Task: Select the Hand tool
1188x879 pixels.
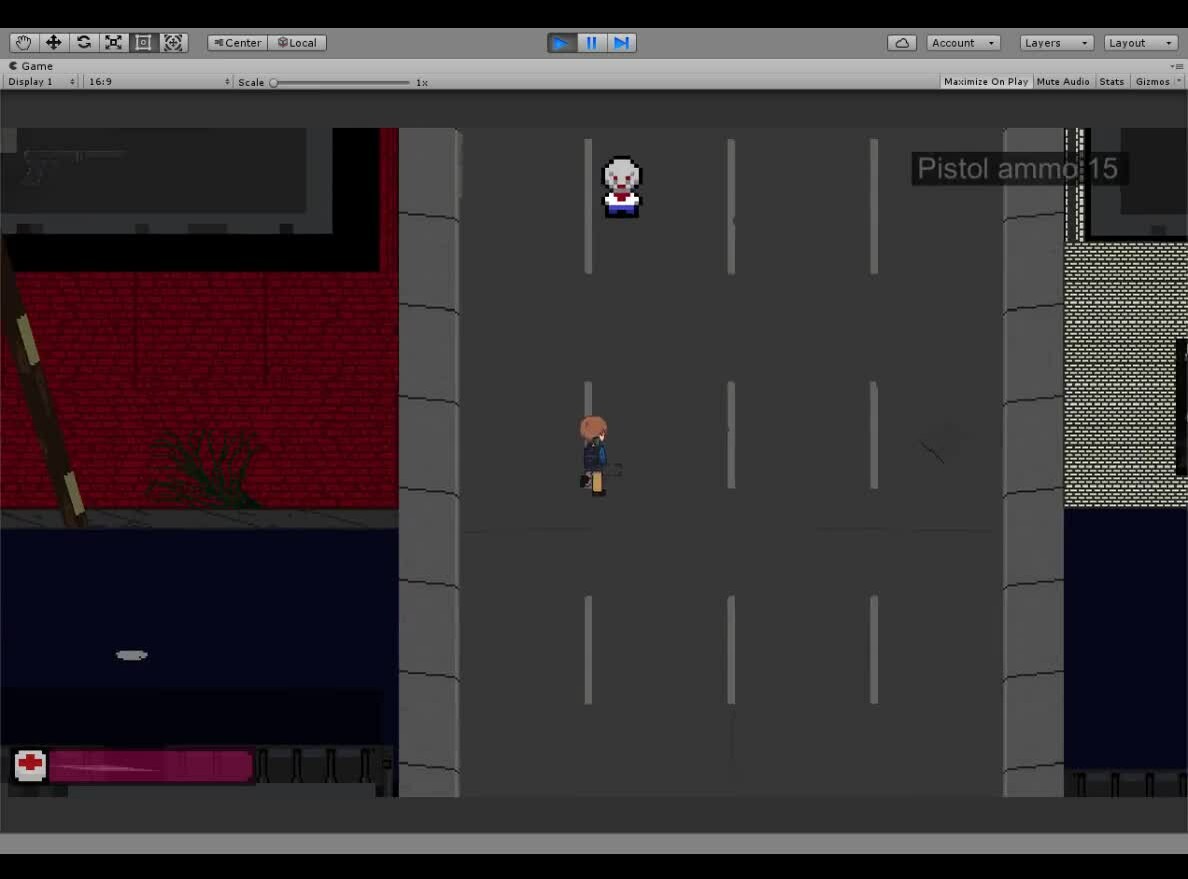Action: pyautogui.click(x=23, y=43)
